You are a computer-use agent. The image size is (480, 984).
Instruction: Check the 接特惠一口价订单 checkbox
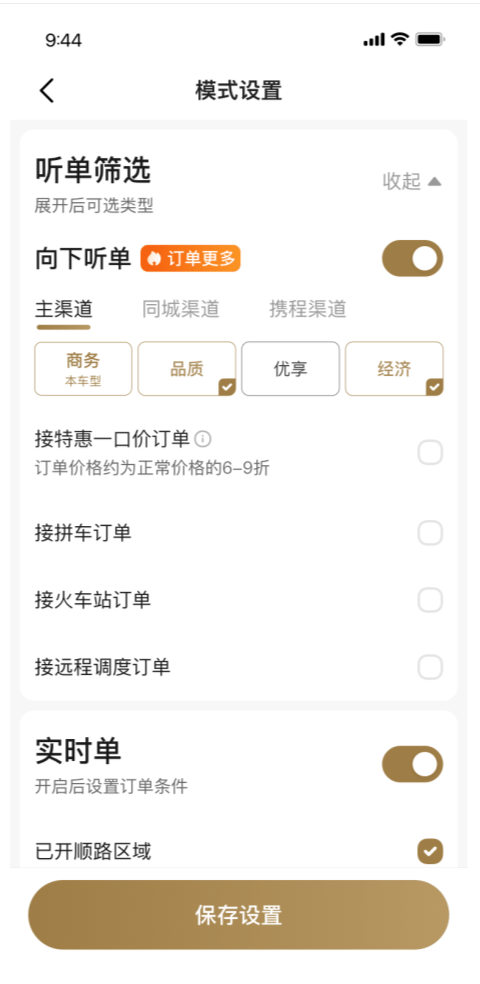coord(430,452)
